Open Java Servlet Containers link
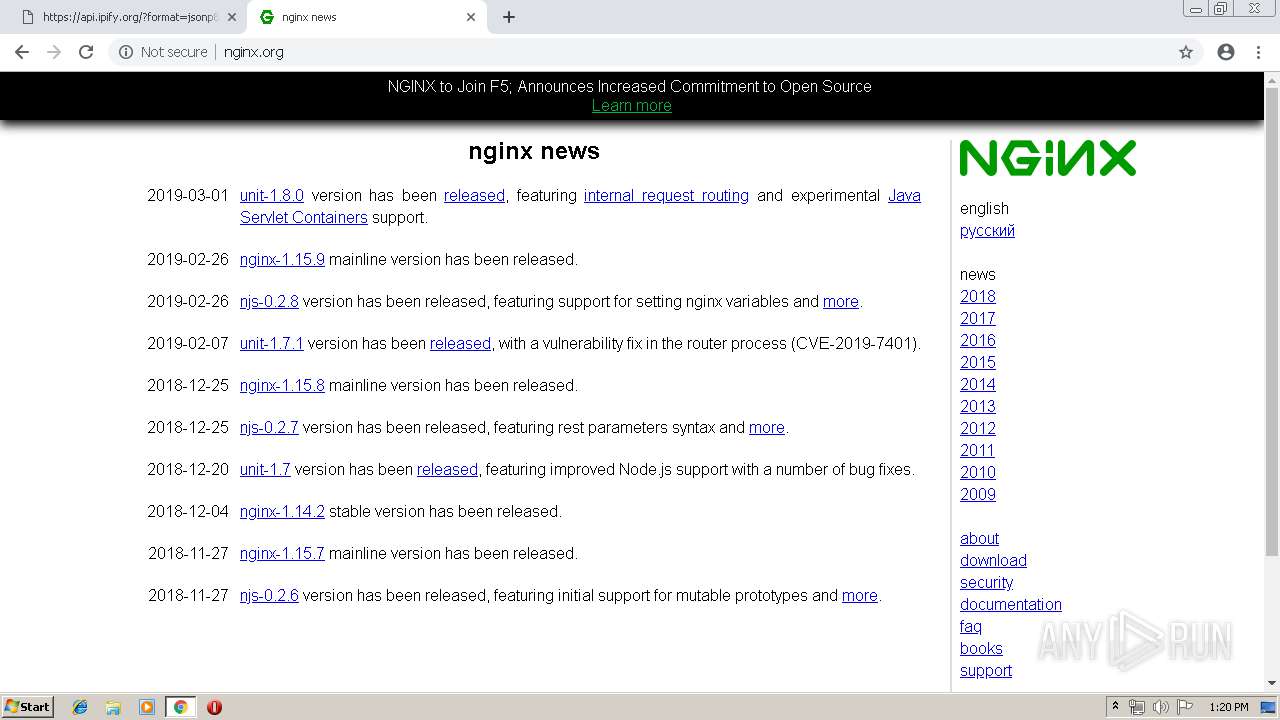The width and height of the screenshot is (1280, 720). point(304,218)
